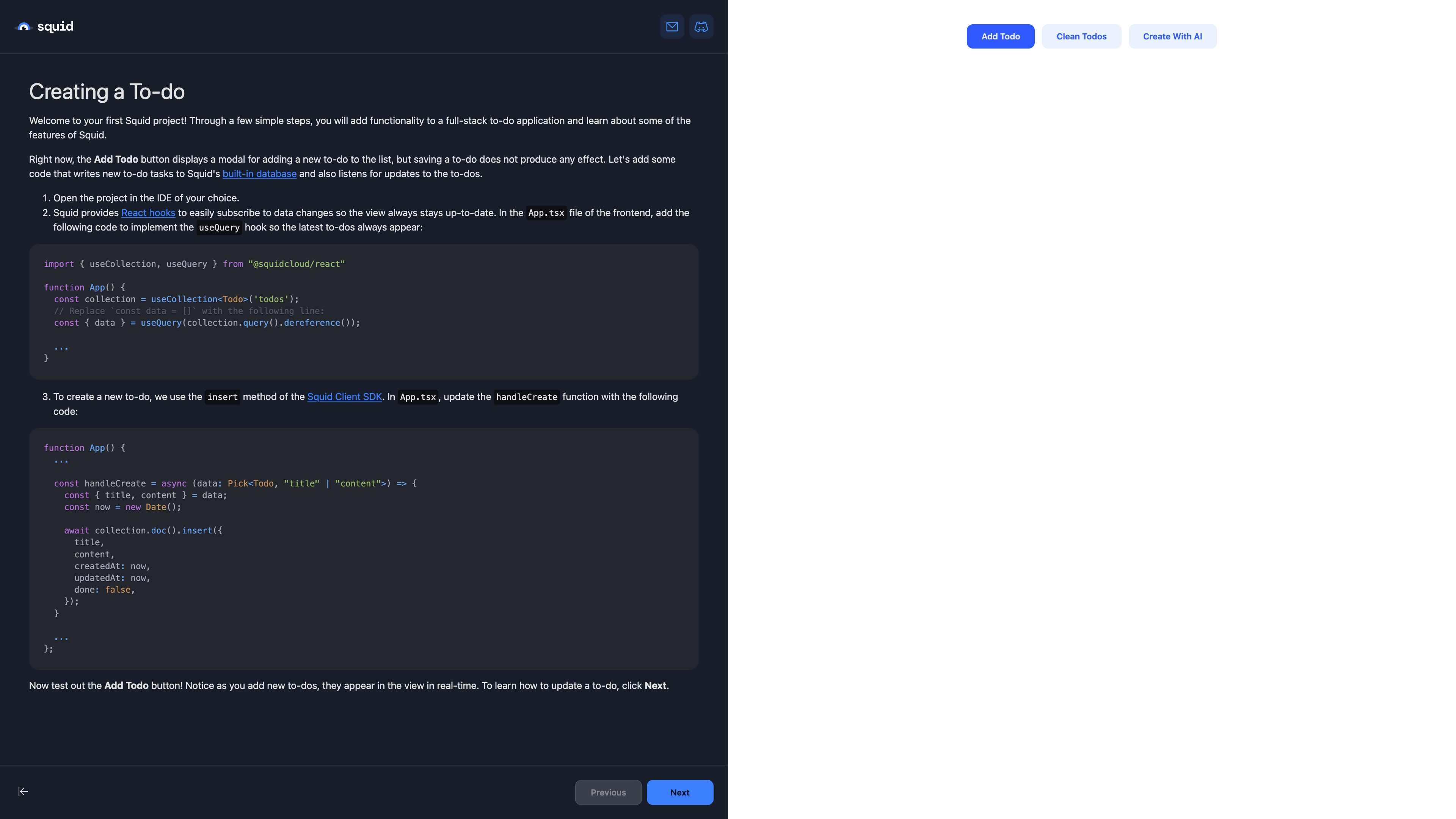The width and height of the screenshot is (1456, 819).
Task: Click the useQuery hook code reference
Action: click(x=218, y=228)
